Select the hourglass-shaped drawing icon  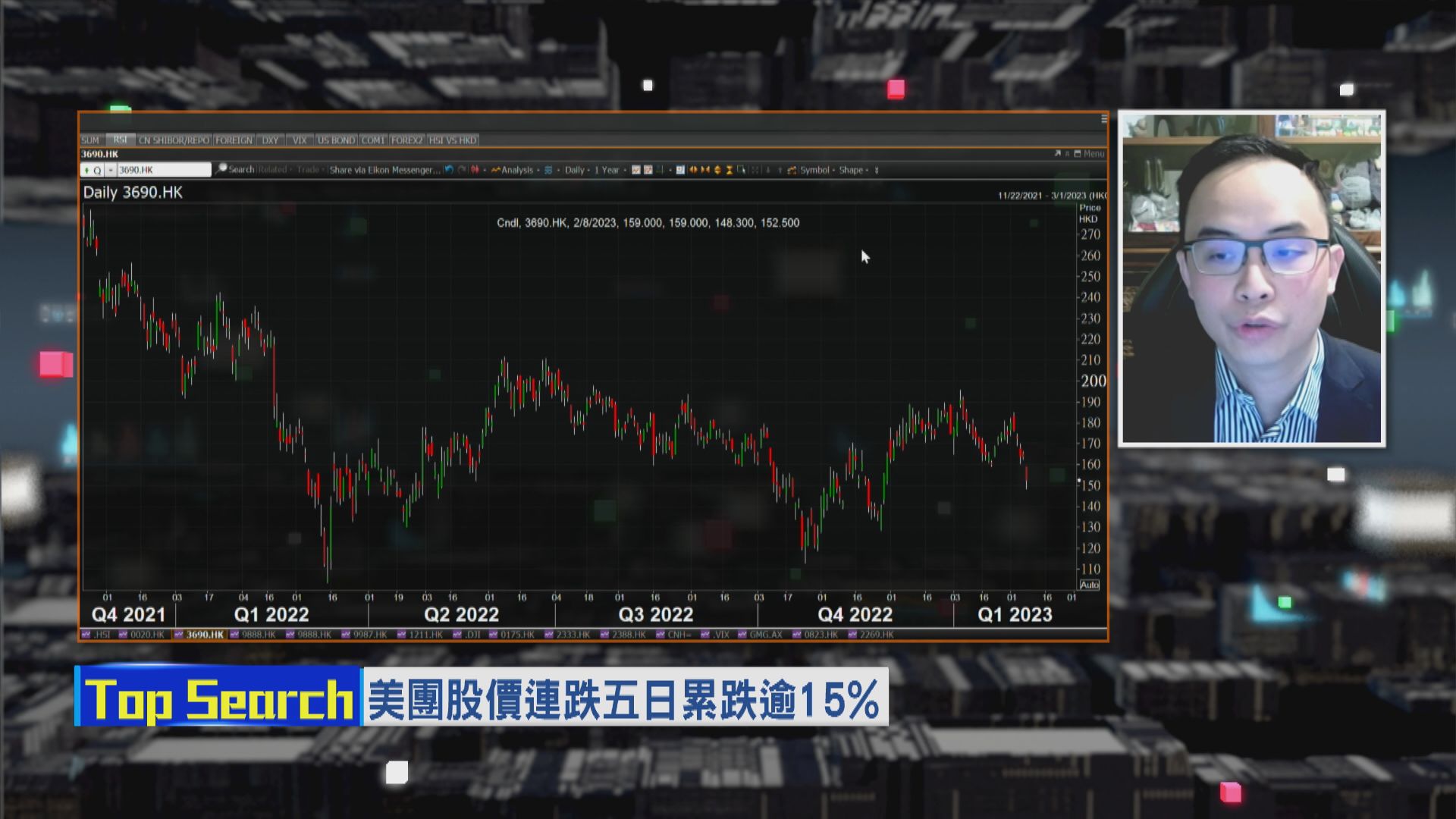tap(730, 170)
